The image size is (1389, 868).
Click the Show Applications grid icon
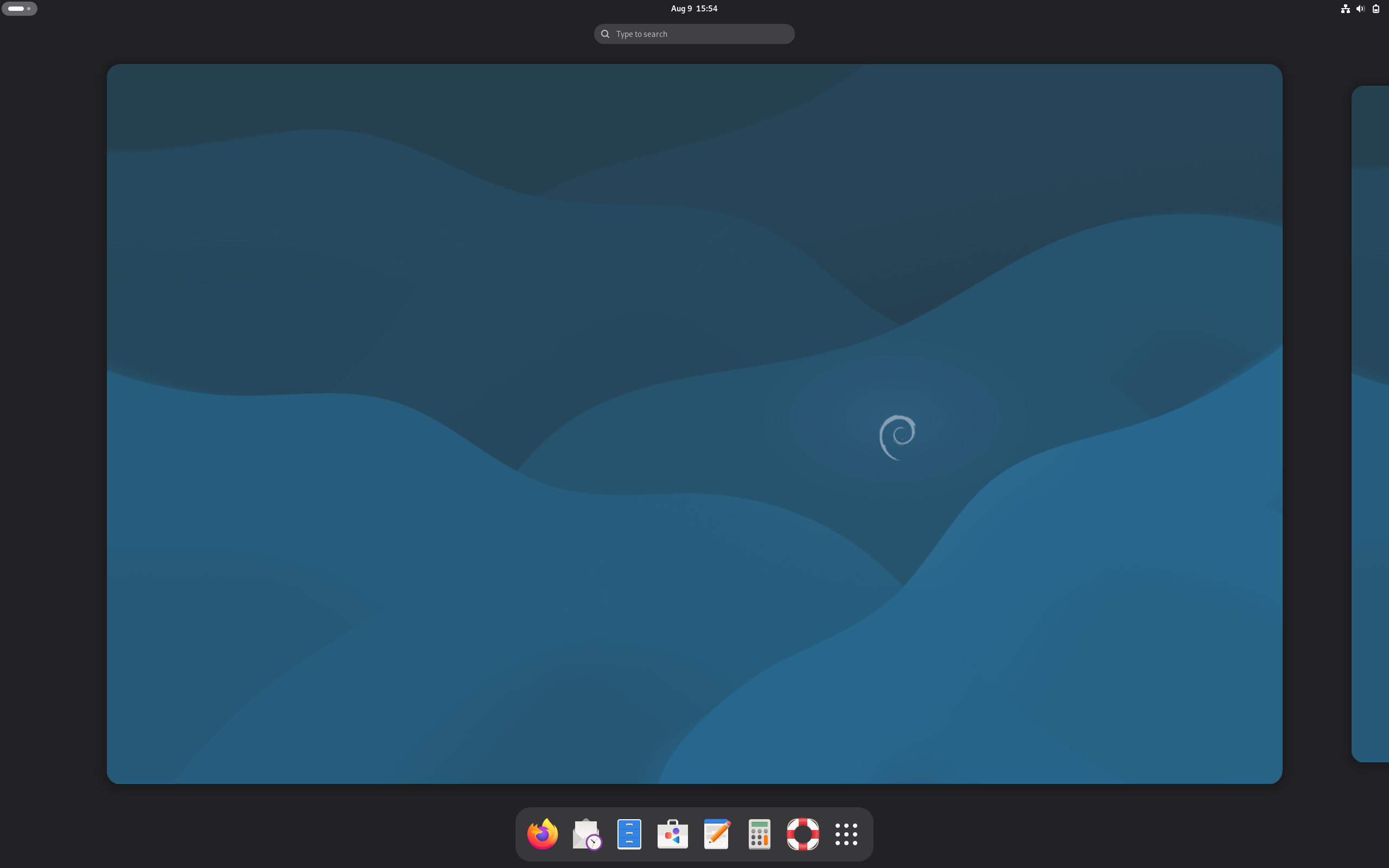846,834
